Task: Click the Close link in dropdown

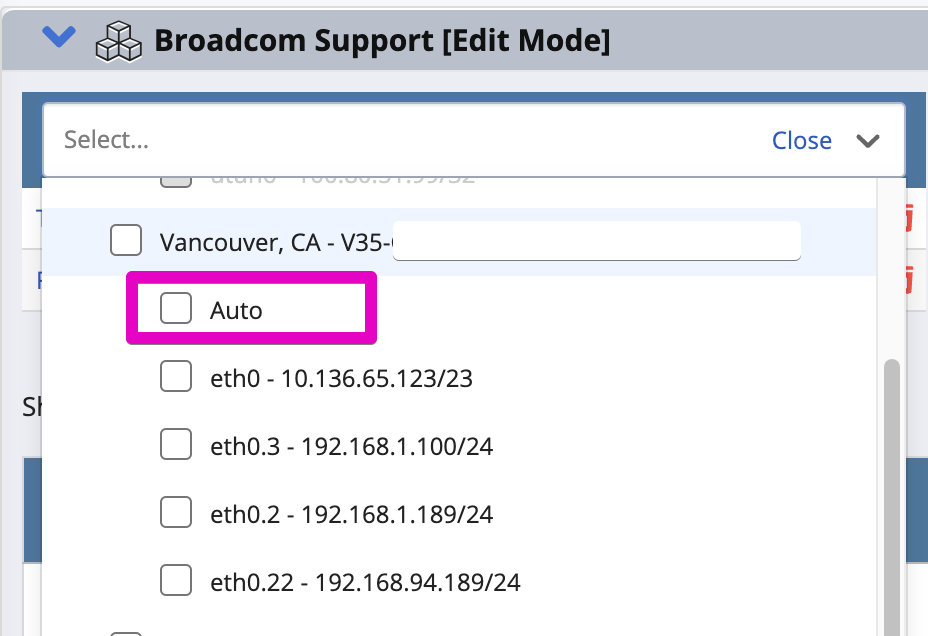Action: click(x=801, y=141)
